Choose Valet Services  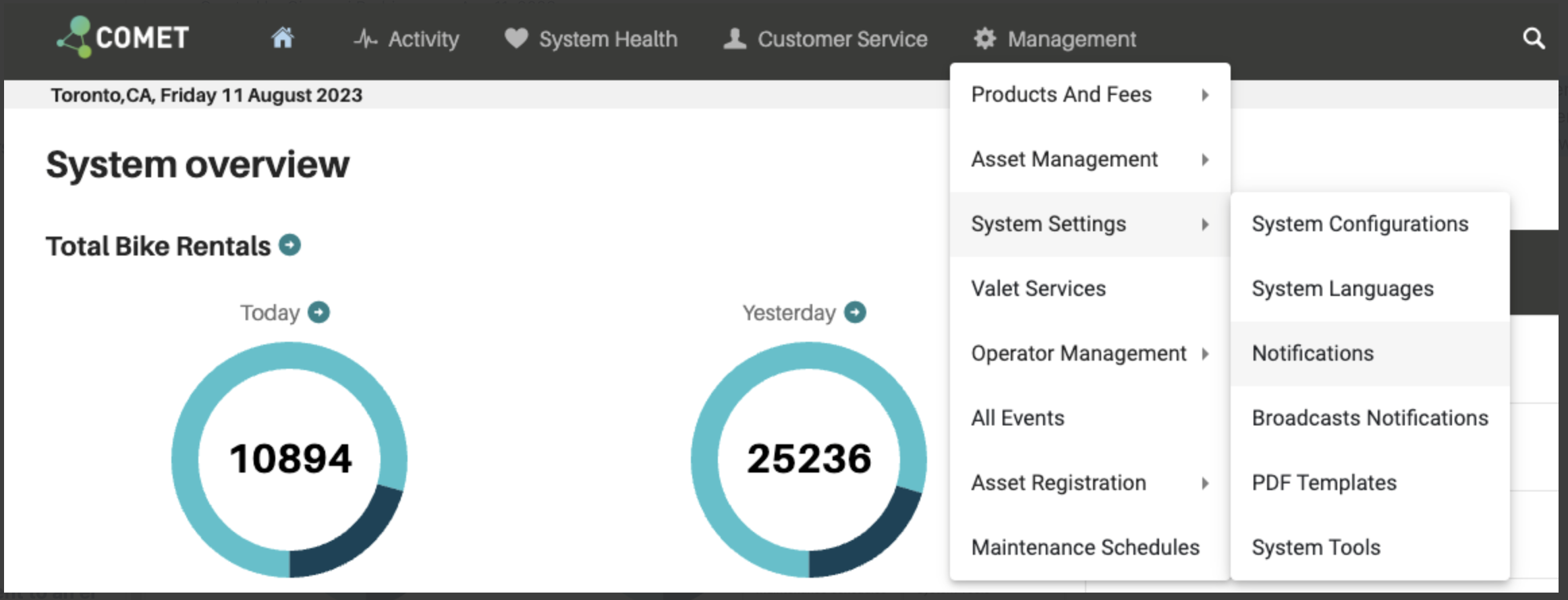pos(1090,289)
